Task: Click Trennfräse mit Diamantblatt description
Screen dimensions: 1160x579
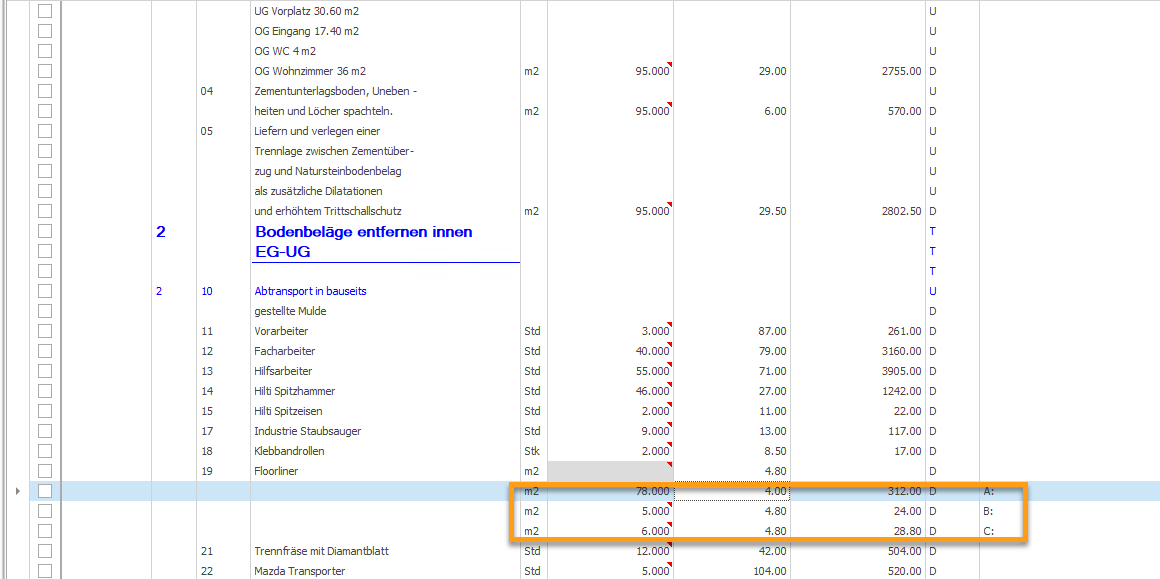Action: [x=322, y=551]
